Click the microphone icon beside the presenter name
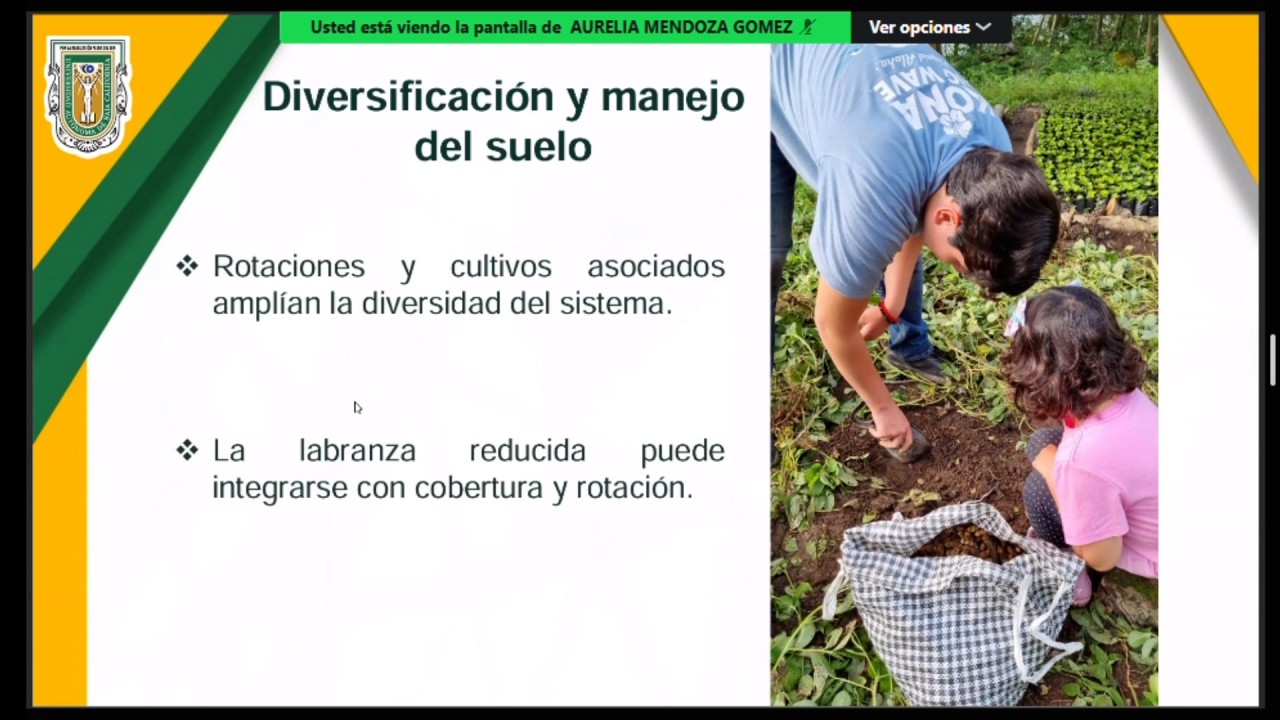Image resolution: width=1280 pixels, height=720 pixels. pyautogui.click(x=808, y=27)
